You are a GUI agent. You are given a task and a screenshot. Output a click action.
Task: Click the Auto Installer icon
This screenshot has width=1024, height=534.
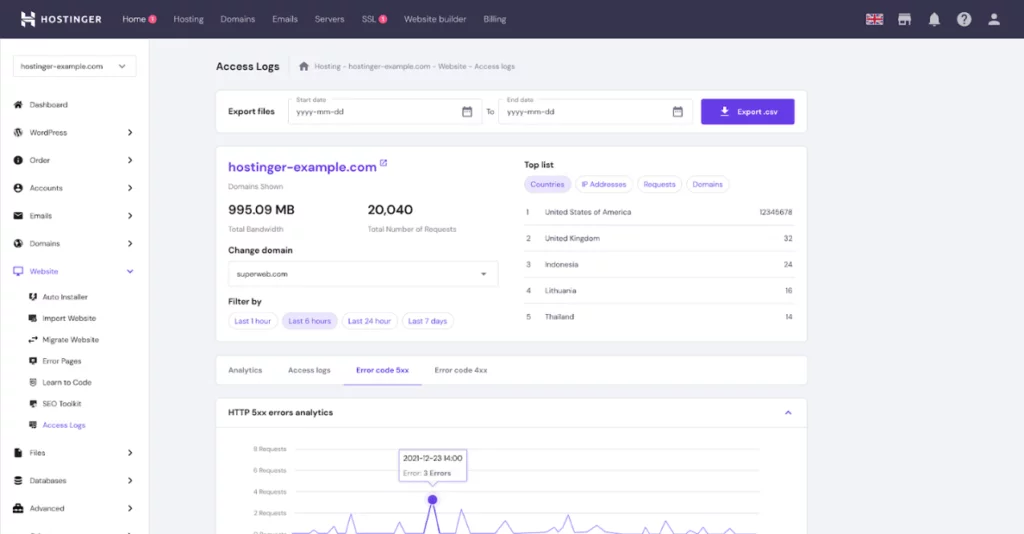click(x=33, y=297)
